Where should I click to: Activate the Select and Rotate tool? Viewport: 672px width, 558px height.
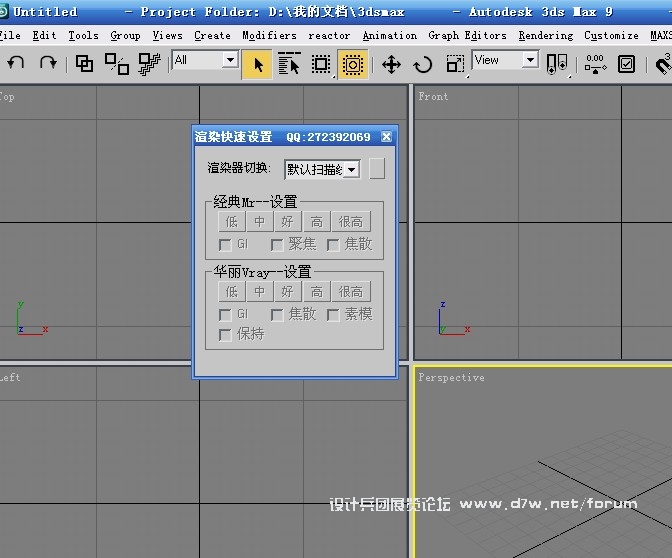point(423,65)
